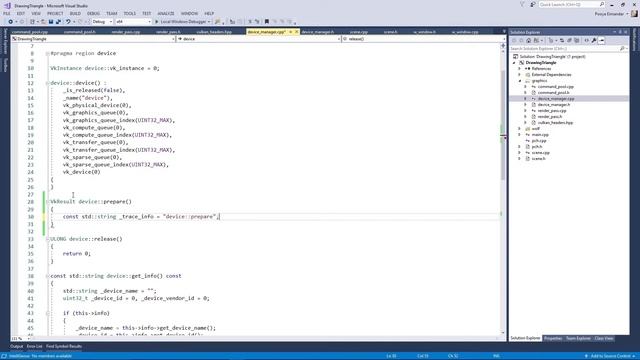The height and width of the screenshot is (360, 640).
Task: Click the wrench Properties icon in Solution Explorer
Action: 594,40
